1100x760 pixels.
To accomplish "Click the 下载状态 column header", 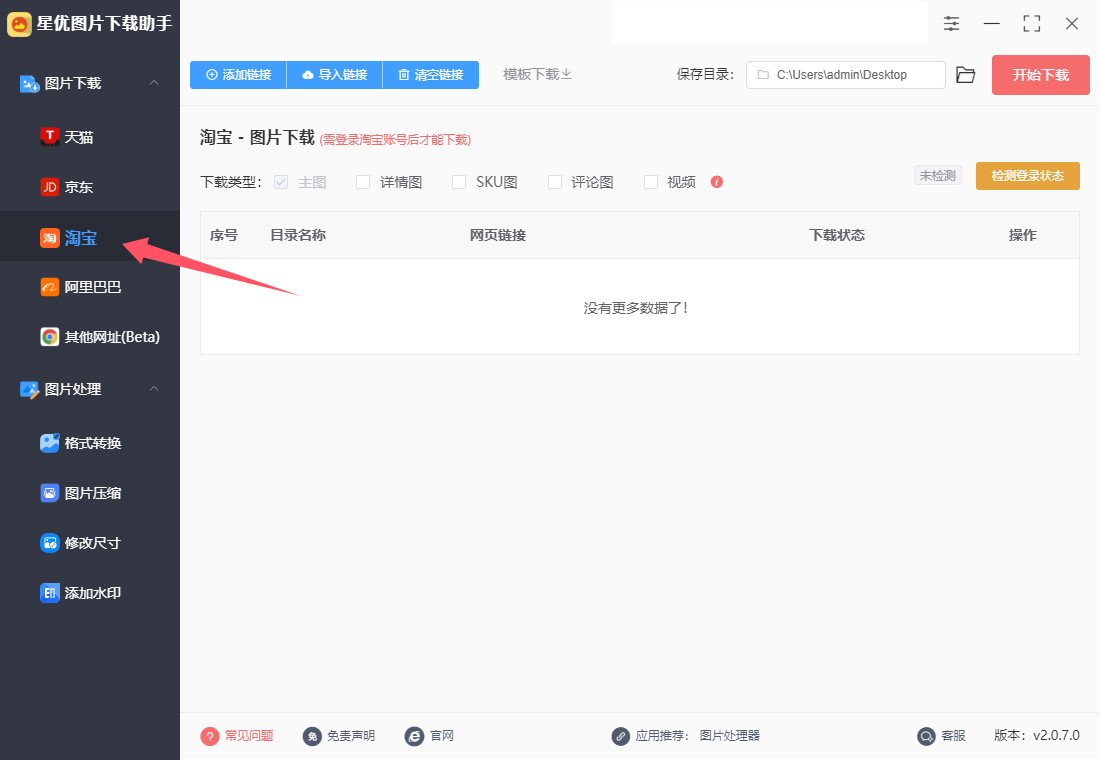I will (837, 235).
